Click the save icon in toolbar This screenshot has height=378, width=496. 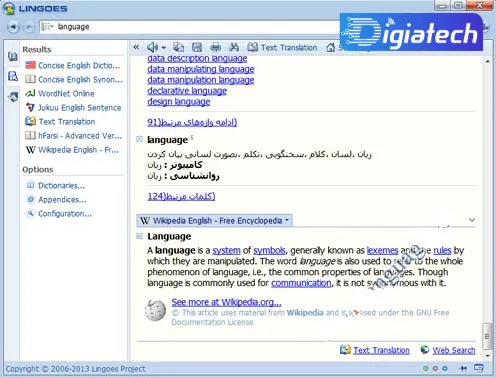pos(197,47)
